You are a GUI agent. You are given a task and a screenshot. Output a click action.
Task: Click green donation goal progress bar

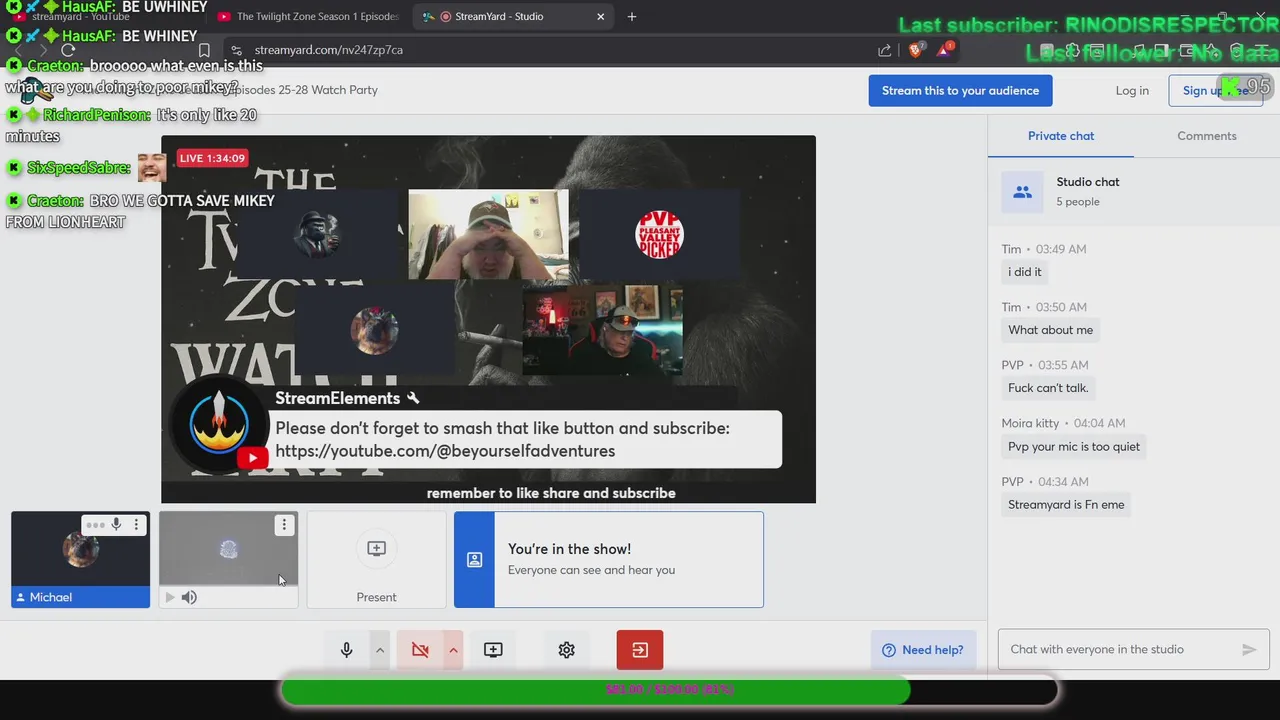[x=596, y=690]
